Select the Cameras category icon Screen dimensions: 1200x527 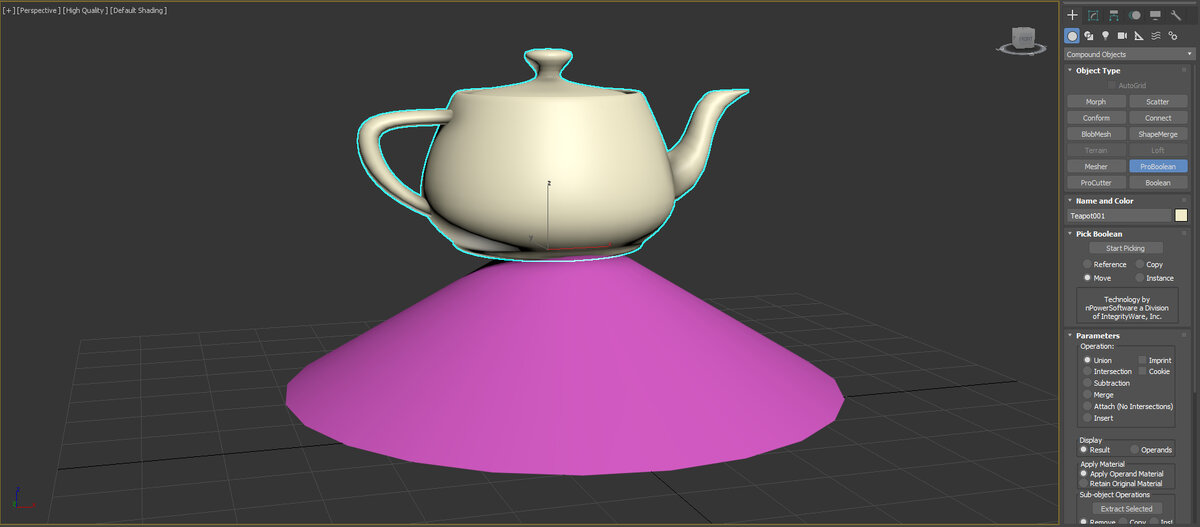click(x=1122, y=35)
